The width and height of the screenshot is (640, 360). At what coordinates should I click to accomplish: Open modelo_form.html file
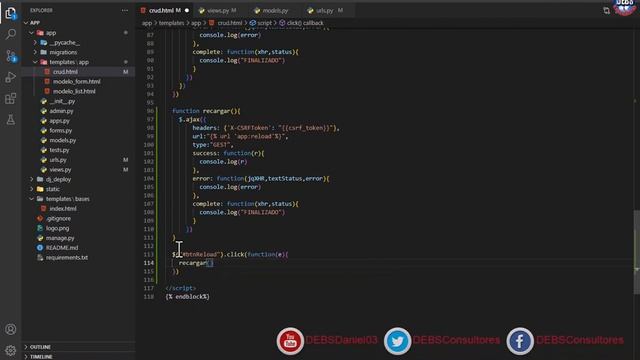point(78,82)
